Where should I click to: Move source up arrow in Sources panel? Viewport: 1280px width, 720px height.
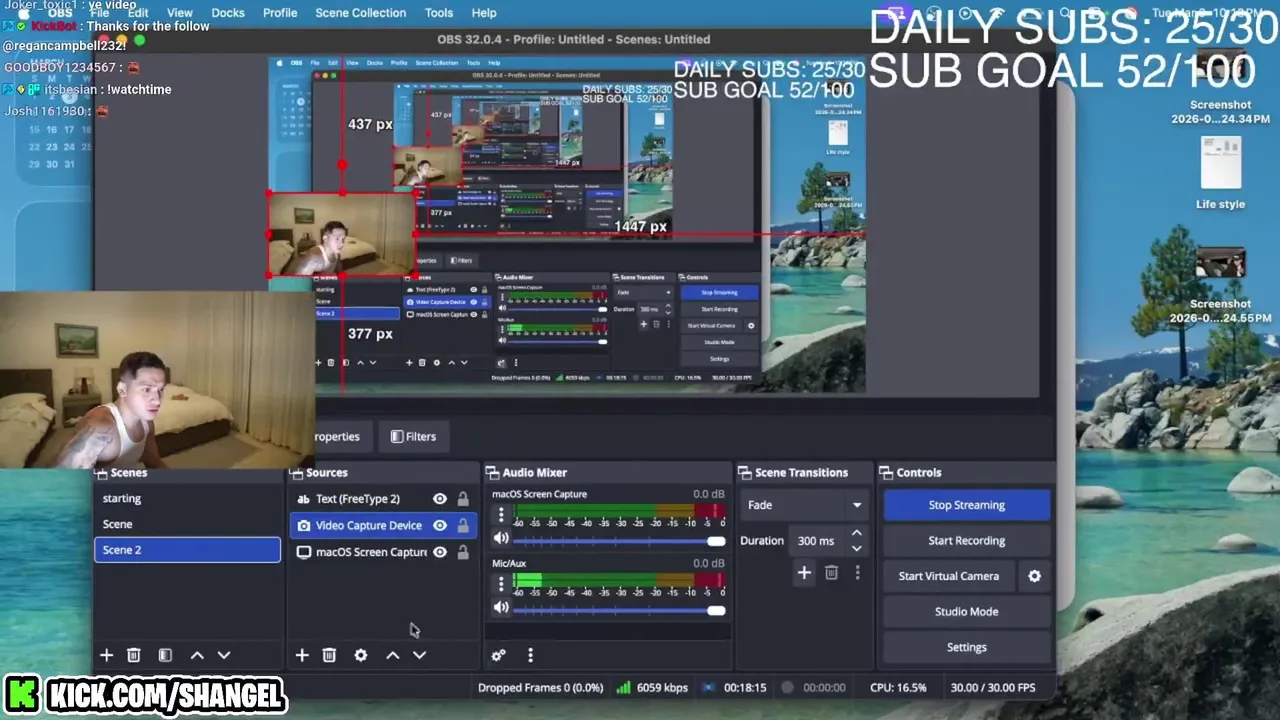click(x=393, y=655)
